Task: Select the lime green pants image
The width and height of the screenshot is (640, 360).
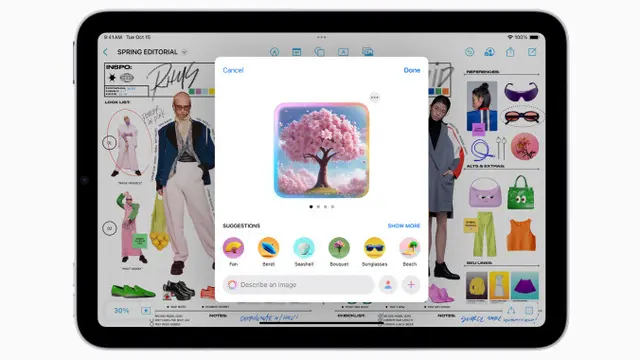Action: [x=485, y=234]
